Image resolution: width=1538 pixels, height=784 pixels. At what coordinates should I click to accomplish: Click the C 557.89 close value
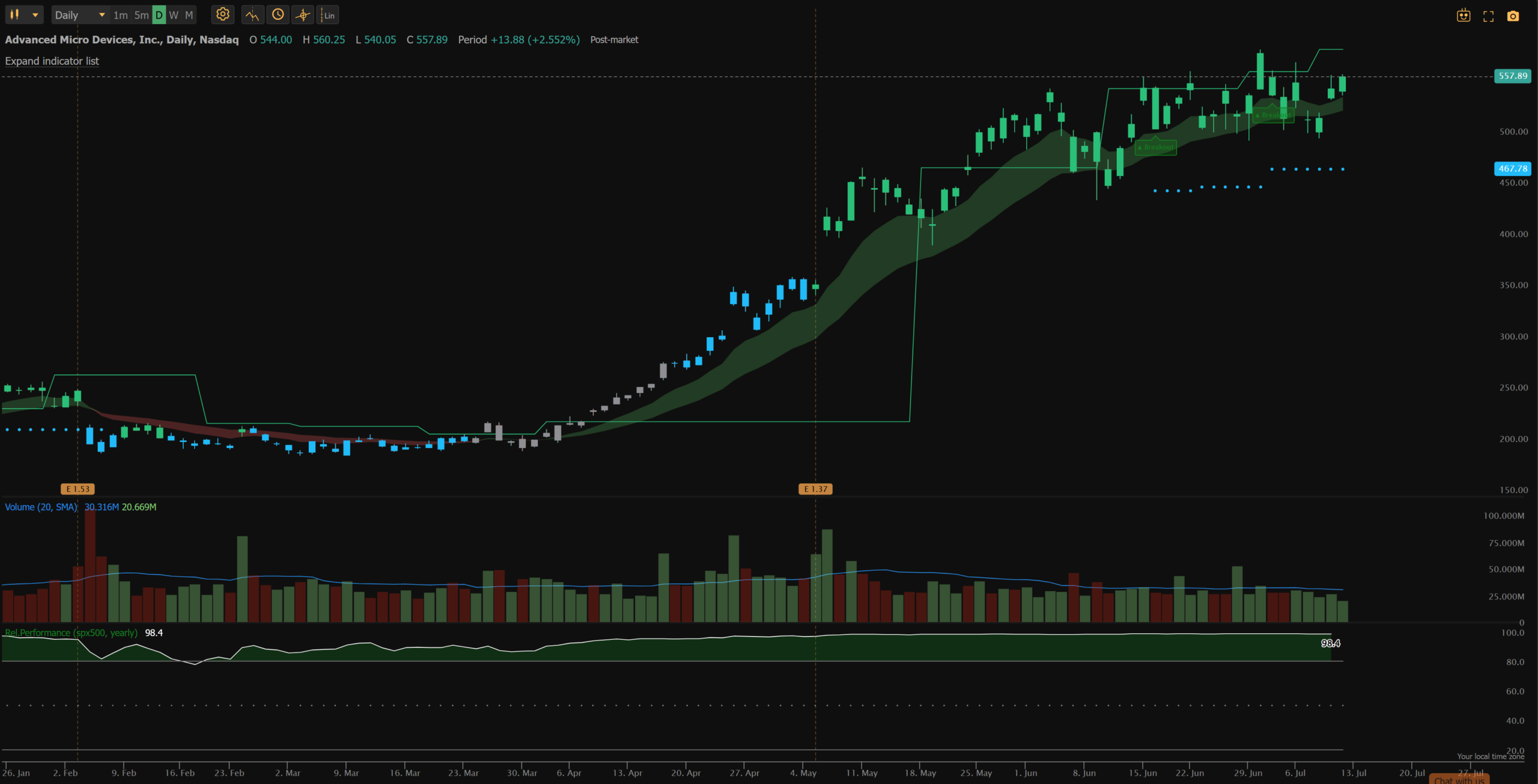427,40
